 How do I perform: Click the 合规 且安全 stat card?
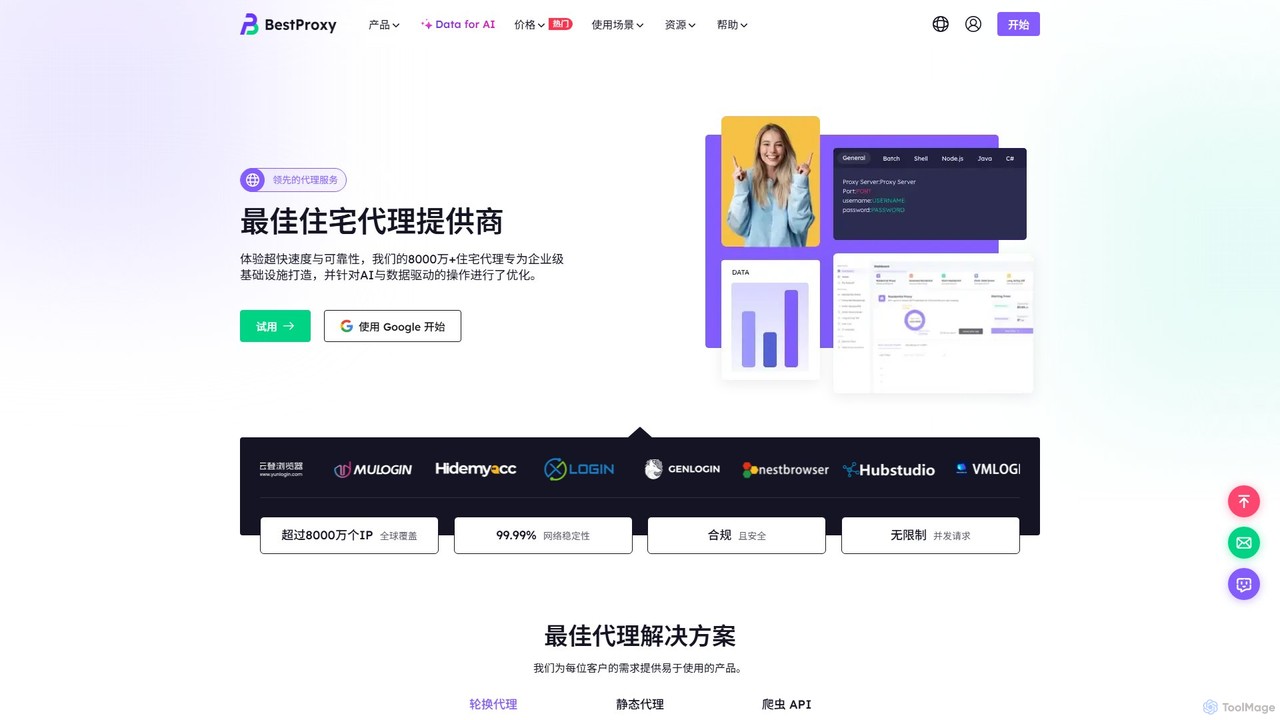[737, 535]
